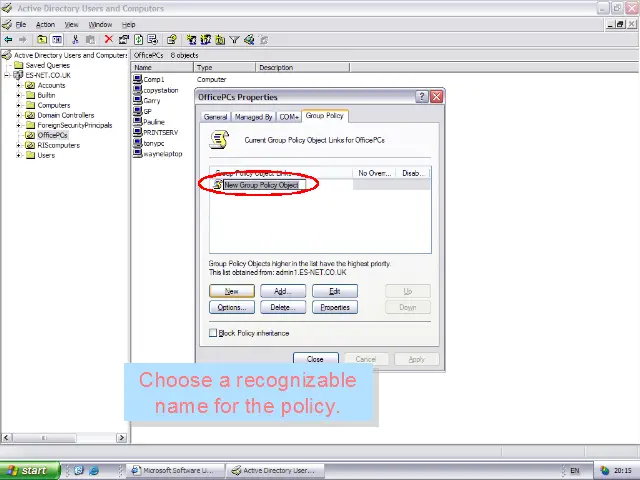Viewport: 640px width, 480px height.
Task: Click the Properties toolbar icon
Action: 123,40
